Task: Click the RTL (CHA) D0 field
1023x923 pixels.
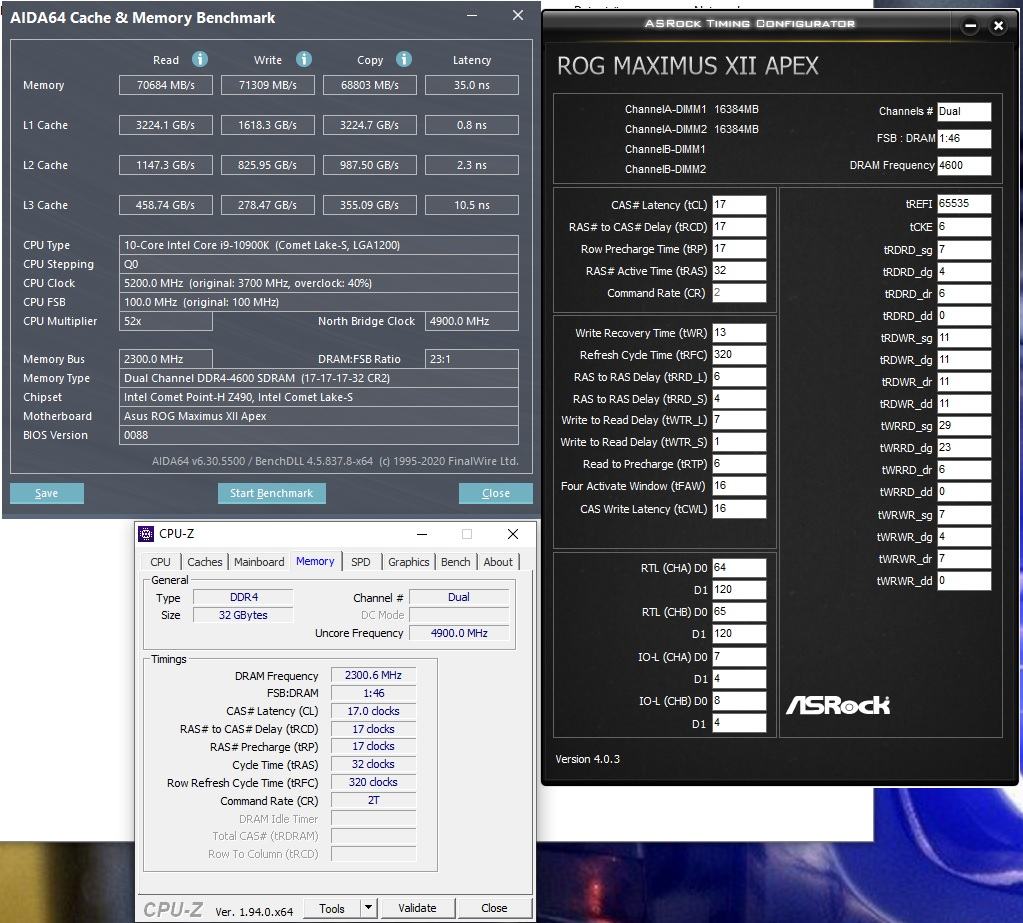Action: coord(739,567)
